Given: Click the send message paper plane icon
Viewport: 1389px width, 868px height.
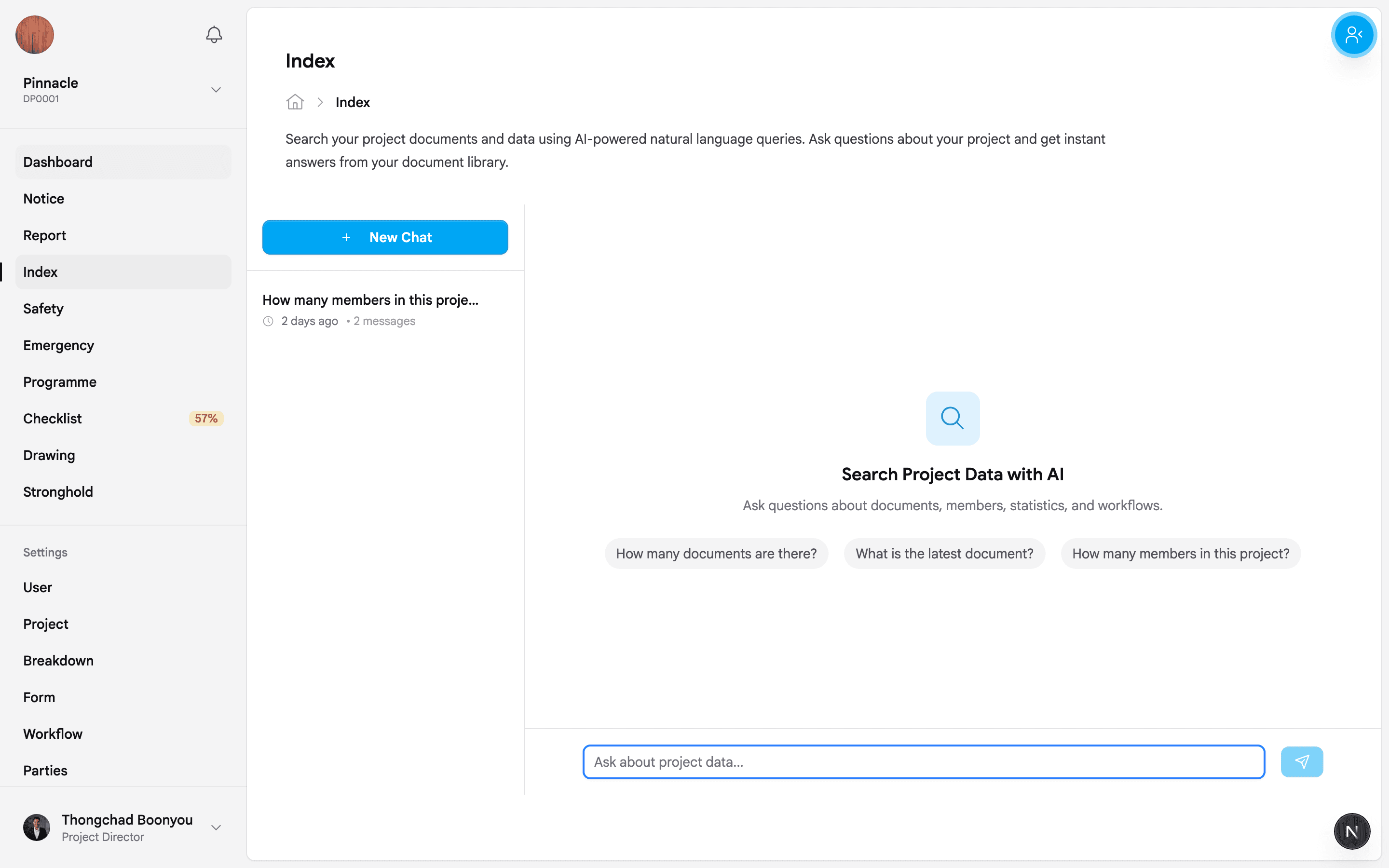Looking at the screenshot, I should 1302,762.
